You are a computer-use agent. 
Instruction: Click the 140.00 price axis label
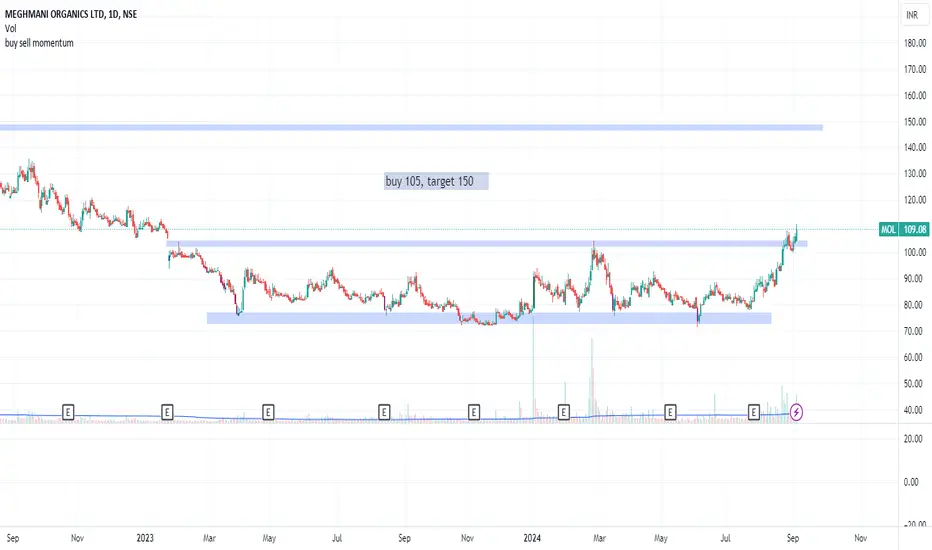tap(915, 147)
